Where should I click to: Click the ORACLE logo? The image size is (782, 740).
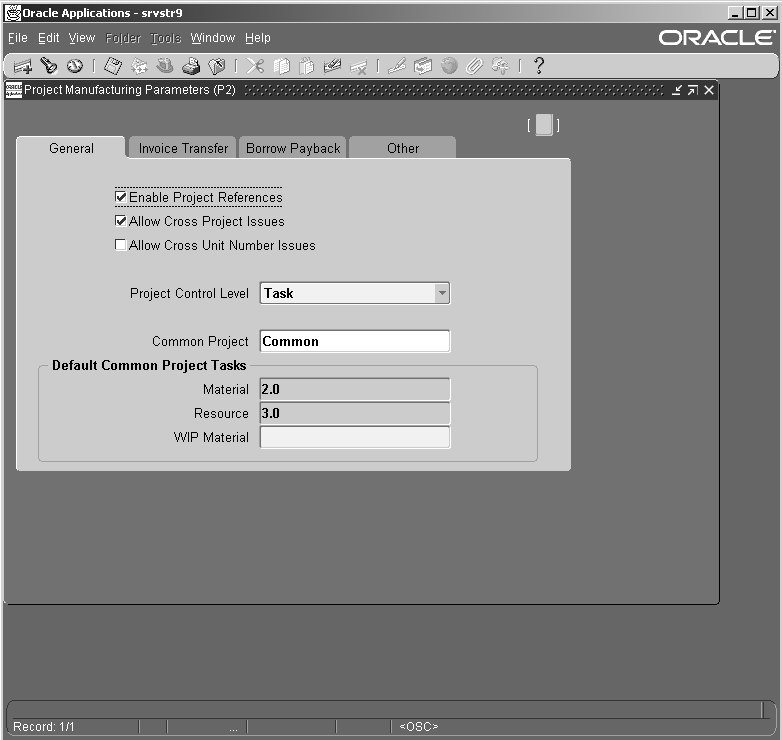(x=717, y=38)
